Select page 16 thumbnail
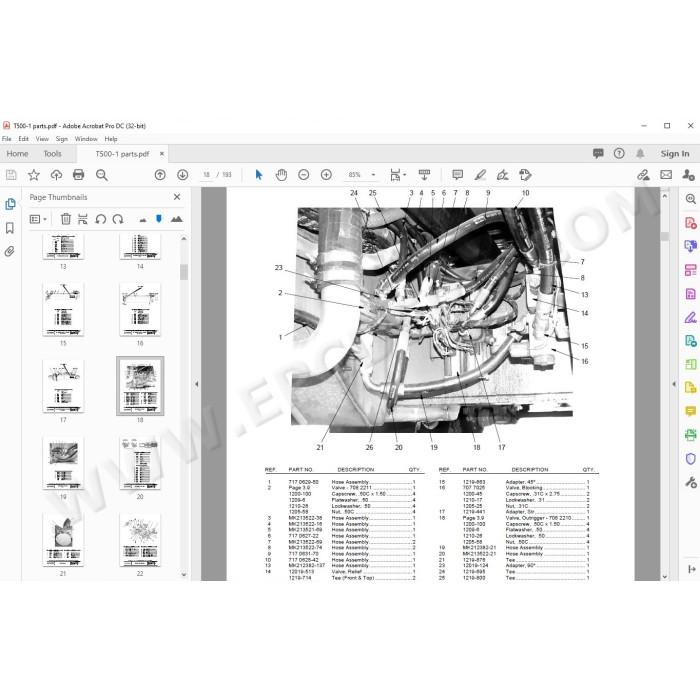700x700 pixels. click(x=140, y=310)
